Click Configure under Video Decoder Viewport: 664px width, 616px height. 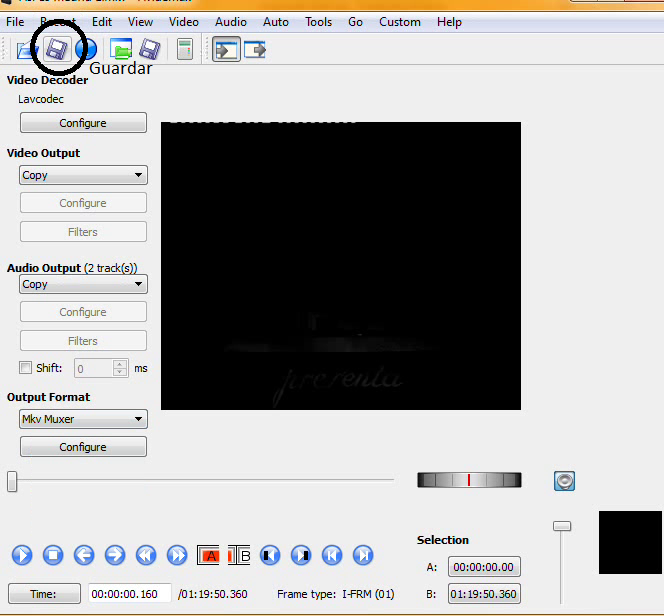(x=83, y=123)
